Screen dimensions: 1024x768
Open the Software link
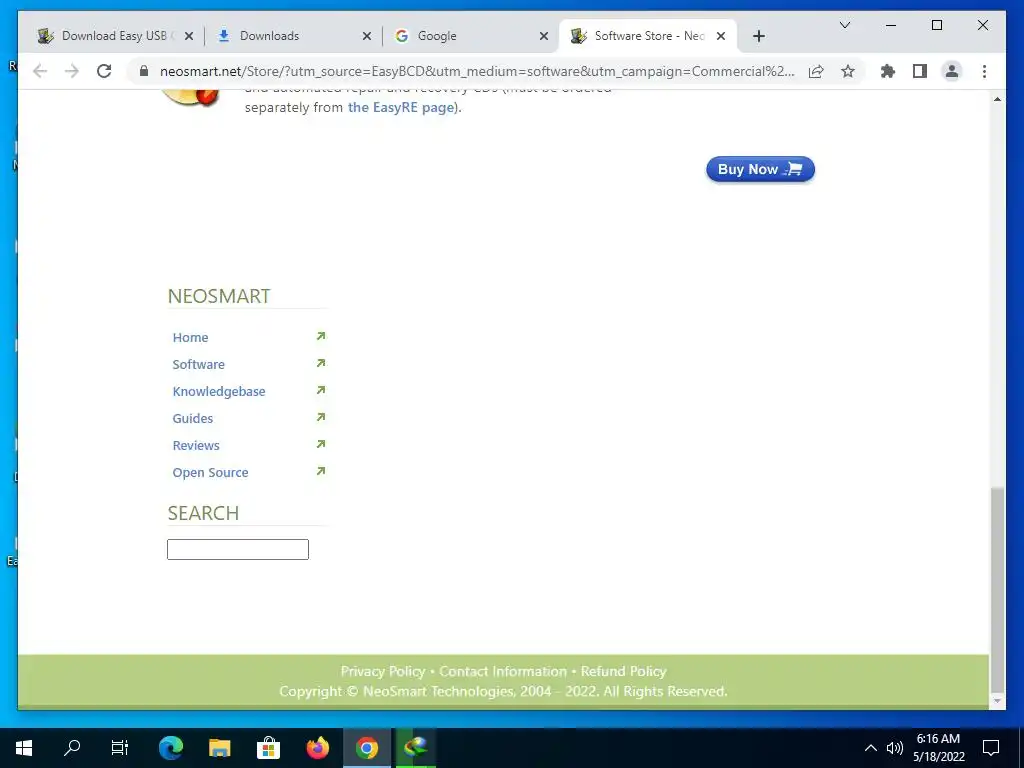tap(199, 364)
